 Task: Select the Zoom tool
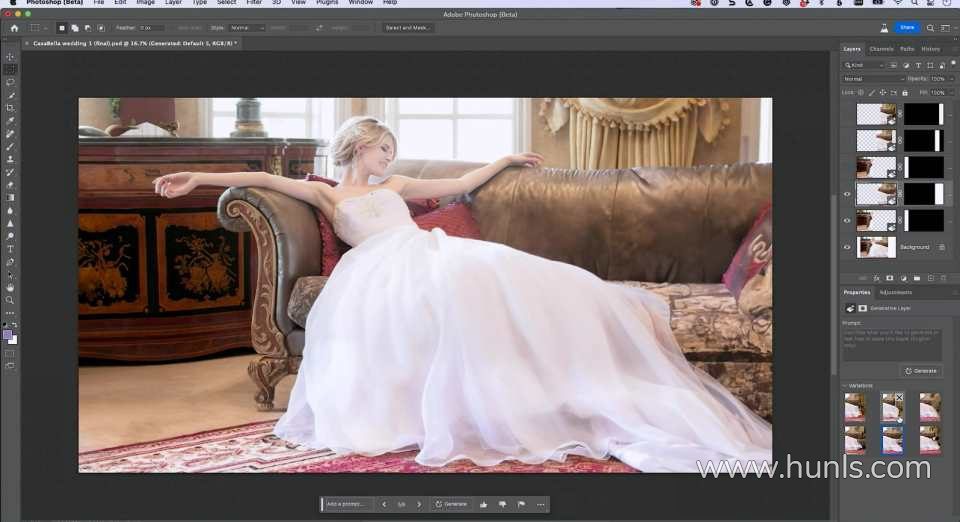coord(10,300)
